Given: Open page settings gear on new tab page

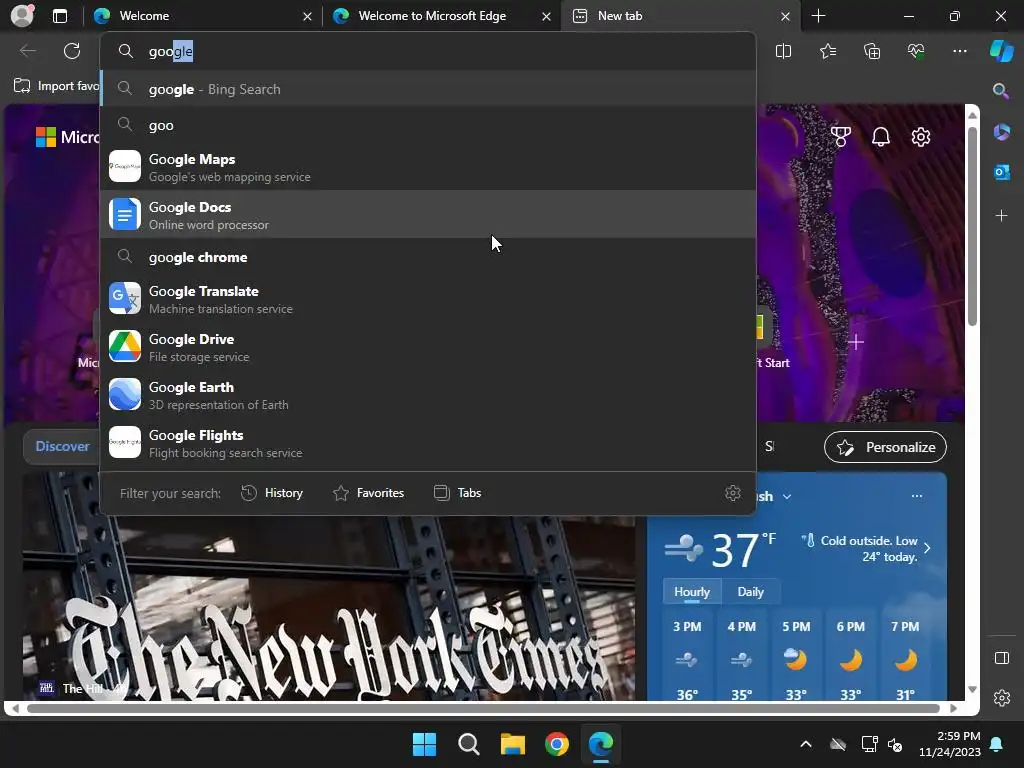Looking at the screenshot, I should [x=921, y=136].
